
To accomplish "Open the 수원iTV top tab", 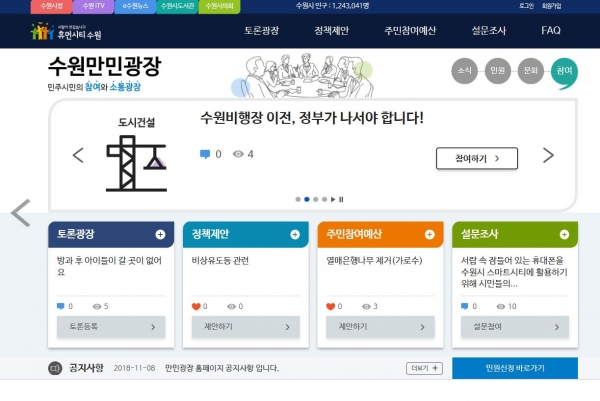I will pyautogui.click(x=93, y=6).
